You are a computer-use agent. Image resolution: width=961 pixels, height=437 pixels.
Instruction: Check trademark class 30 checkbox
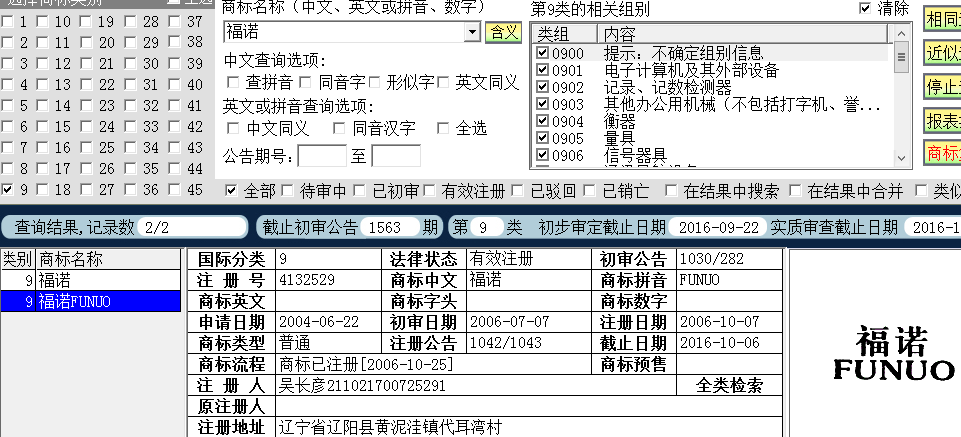[x=130, y=64]
